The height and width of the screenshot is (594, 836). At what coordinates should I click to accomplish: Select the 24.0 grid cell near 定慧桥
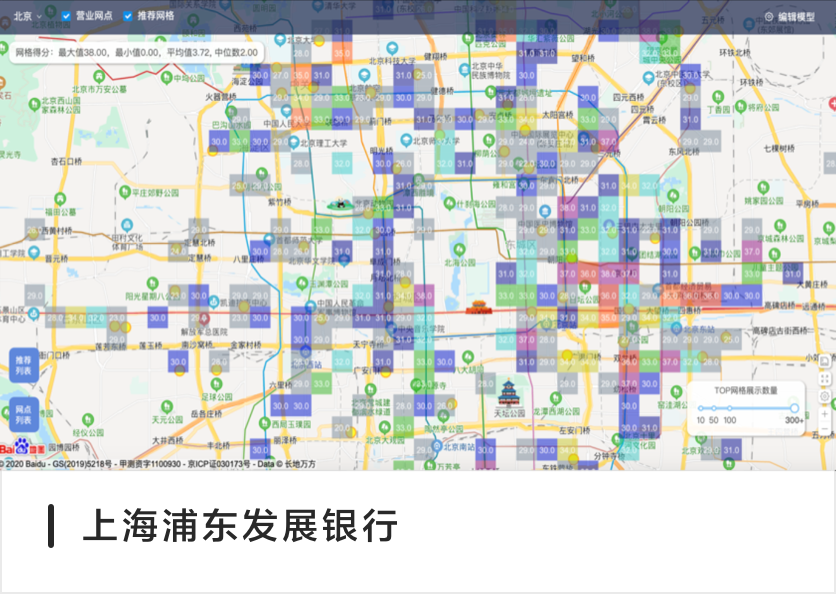pos(178,251)
